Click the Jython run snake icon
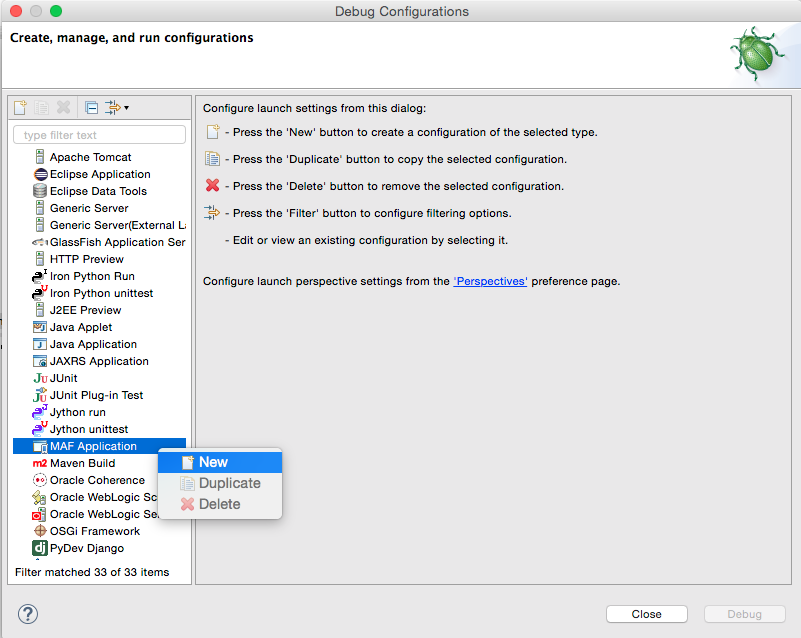 pyautogui.click(x=39, y=412)
